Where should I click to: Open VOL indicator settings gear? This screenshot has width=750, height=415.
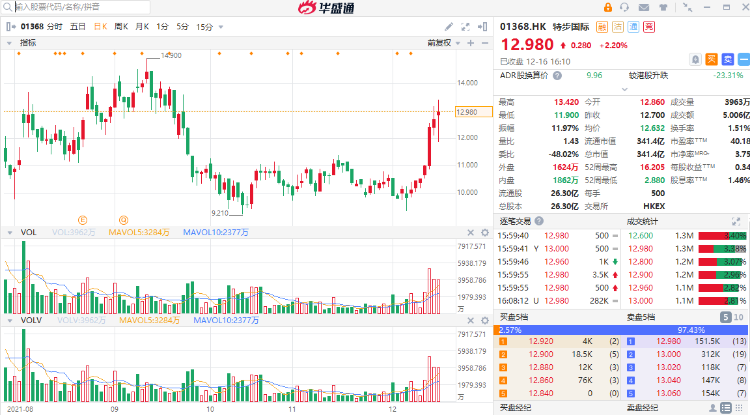point(485,233)
